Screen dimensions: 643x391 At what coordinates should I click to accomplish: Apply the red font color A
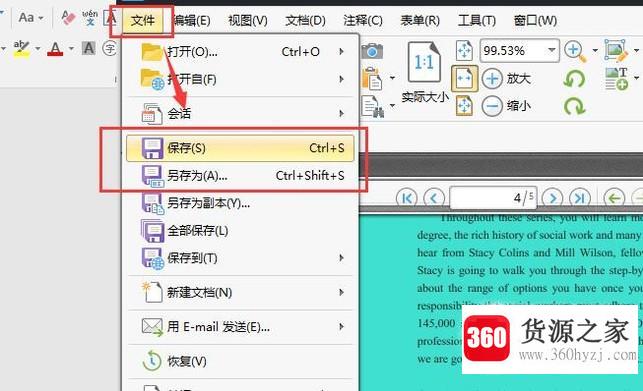pyautogui.click(x=55, y=49)
